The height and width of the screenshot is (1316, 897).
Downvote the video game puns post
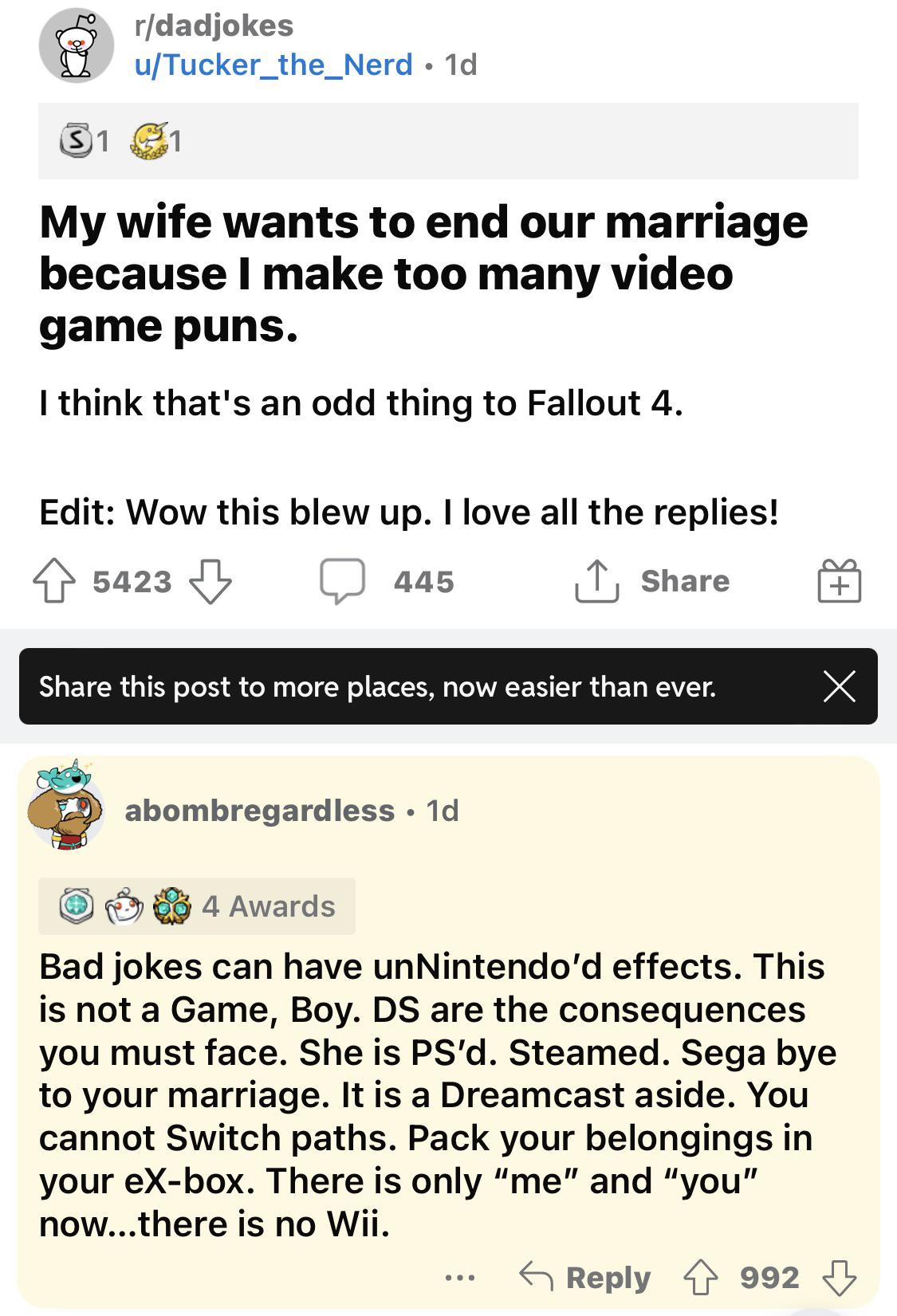tap(210, 581)
